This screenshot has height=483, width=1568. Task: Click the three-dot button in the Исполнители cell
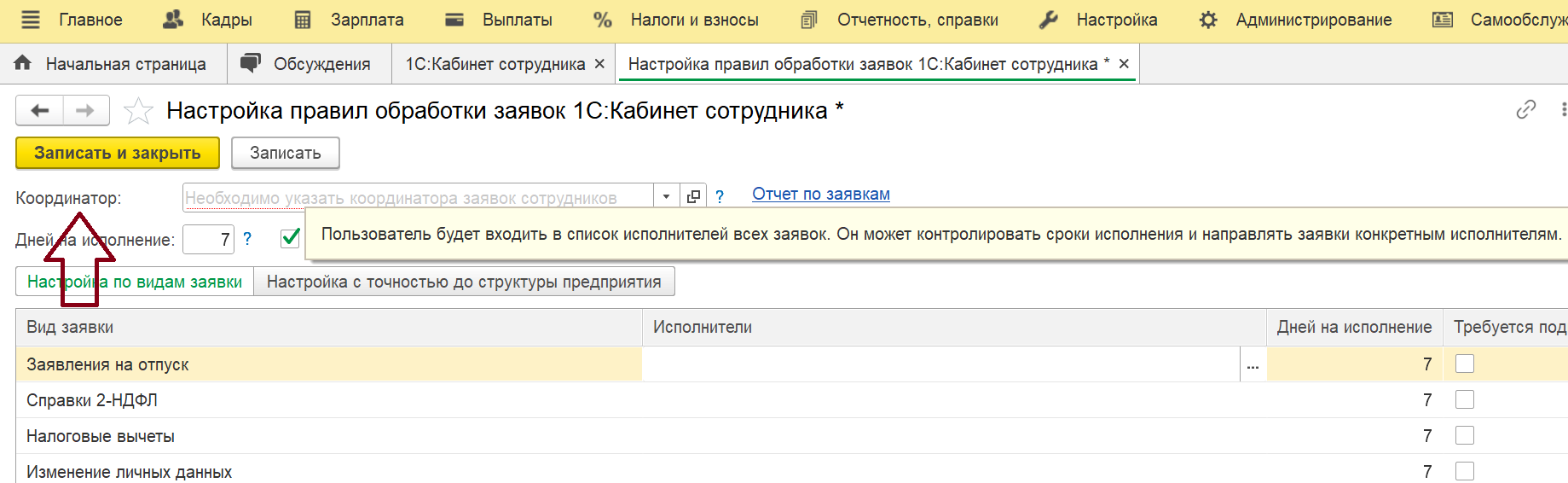click(1253, 365)
